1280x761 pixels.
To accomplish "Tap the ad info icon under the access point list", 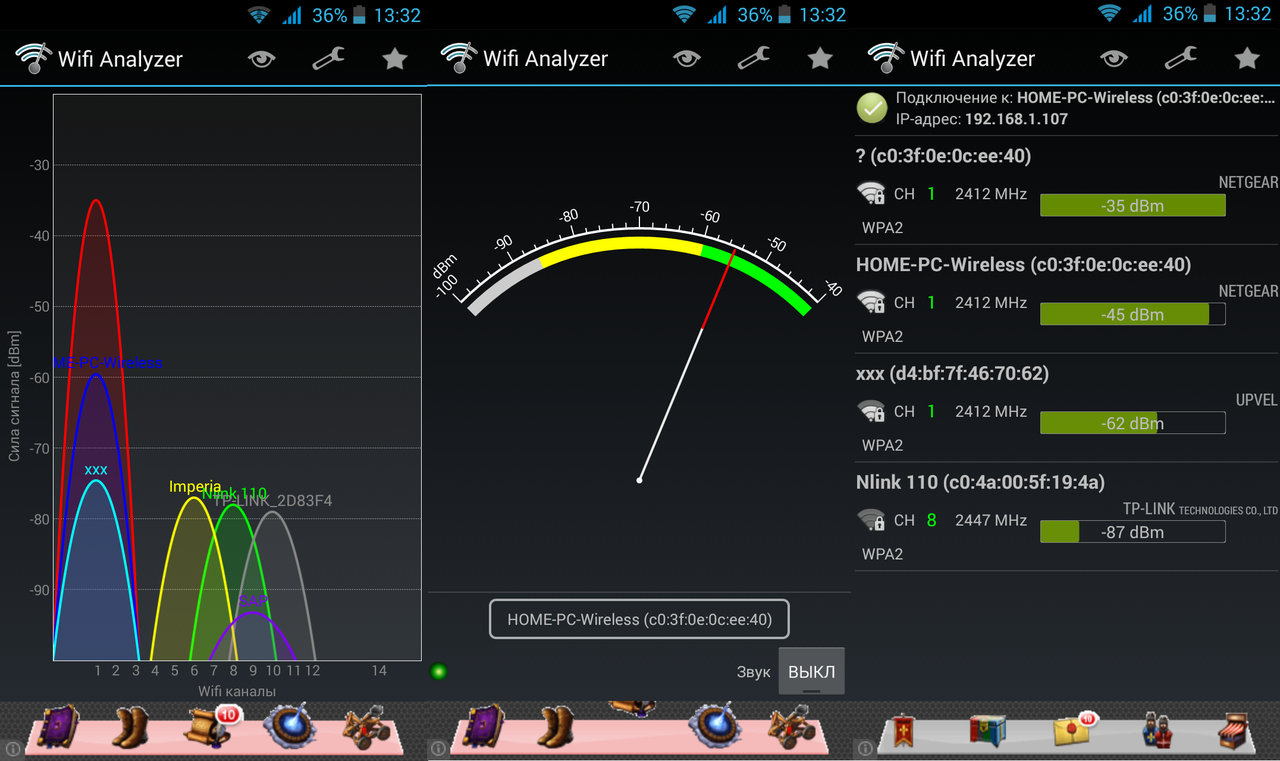I will (x=865, y=748).
